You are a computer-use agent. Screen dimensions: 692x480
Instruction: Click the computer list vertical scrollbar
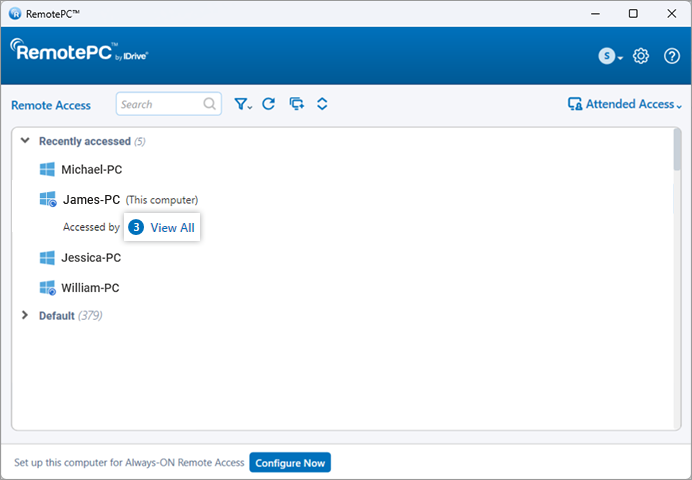point(677,150)
